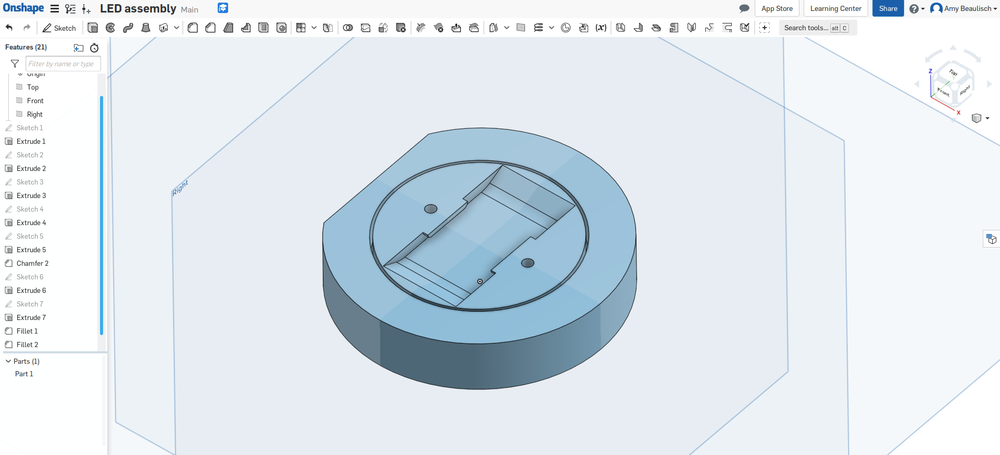
Task: Start a new Sketch
Action: click(x=59, y=27)
